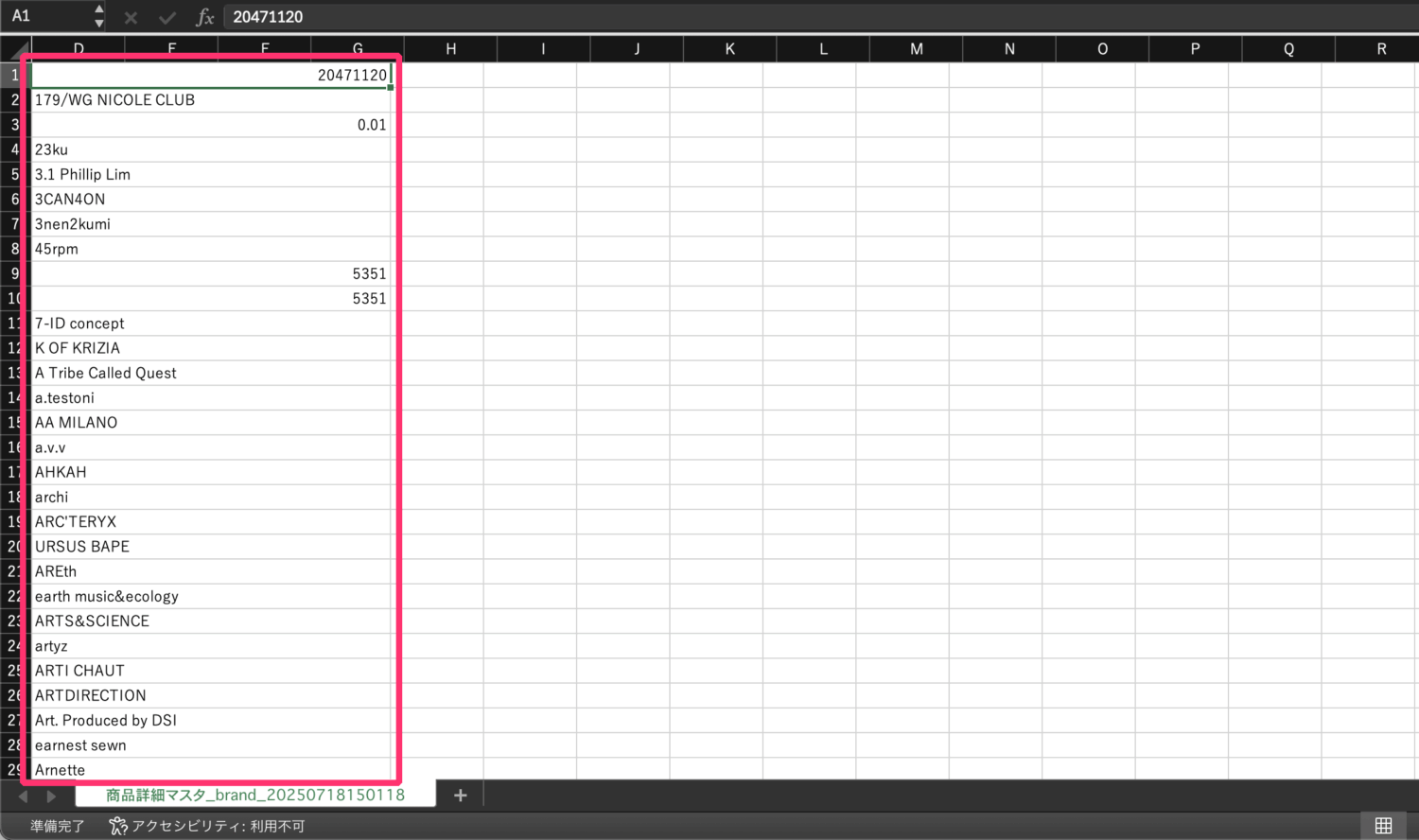Select column O header
Viewport: 1419px width, 840px height.
(x=1102, y=49)
